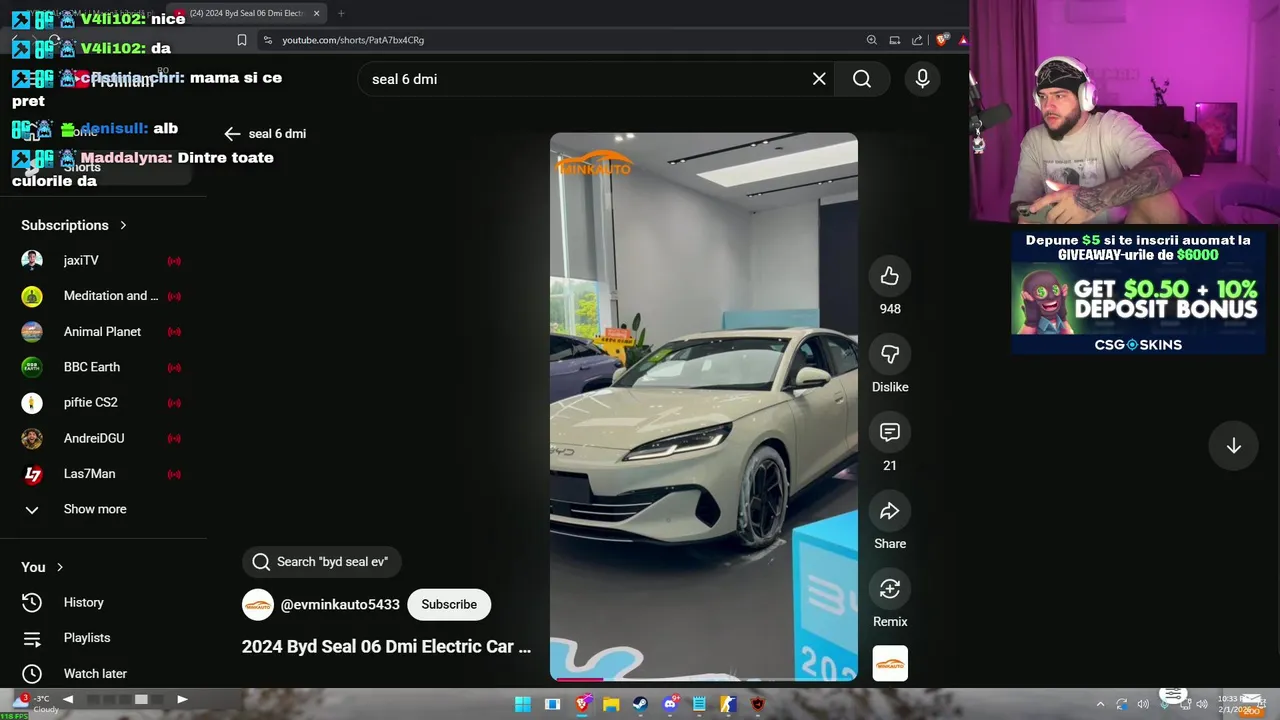
Task: Click the Search "byd seal ev" chip
Action: click(x=321, y=562)
